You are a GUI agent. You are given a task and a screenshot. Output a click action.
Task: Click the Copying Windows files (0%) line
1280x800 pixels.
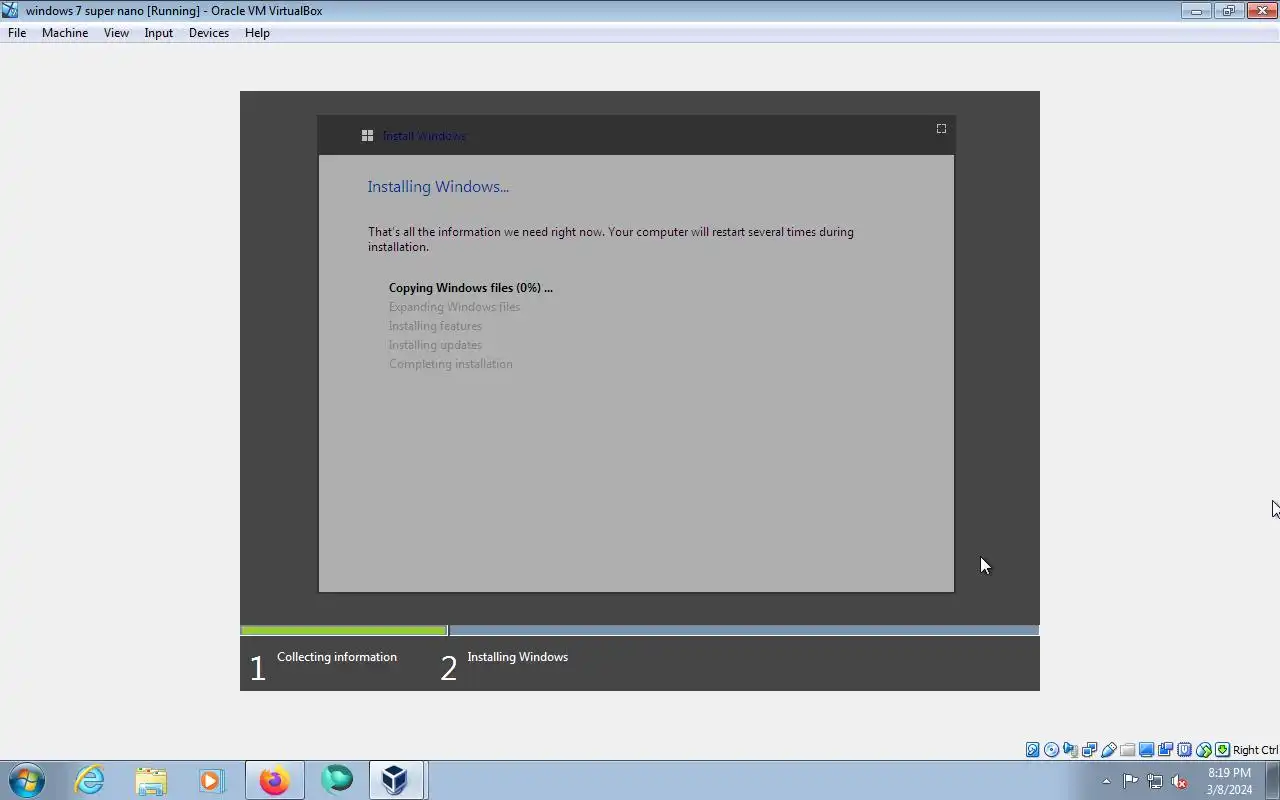(x=471, y=288)
